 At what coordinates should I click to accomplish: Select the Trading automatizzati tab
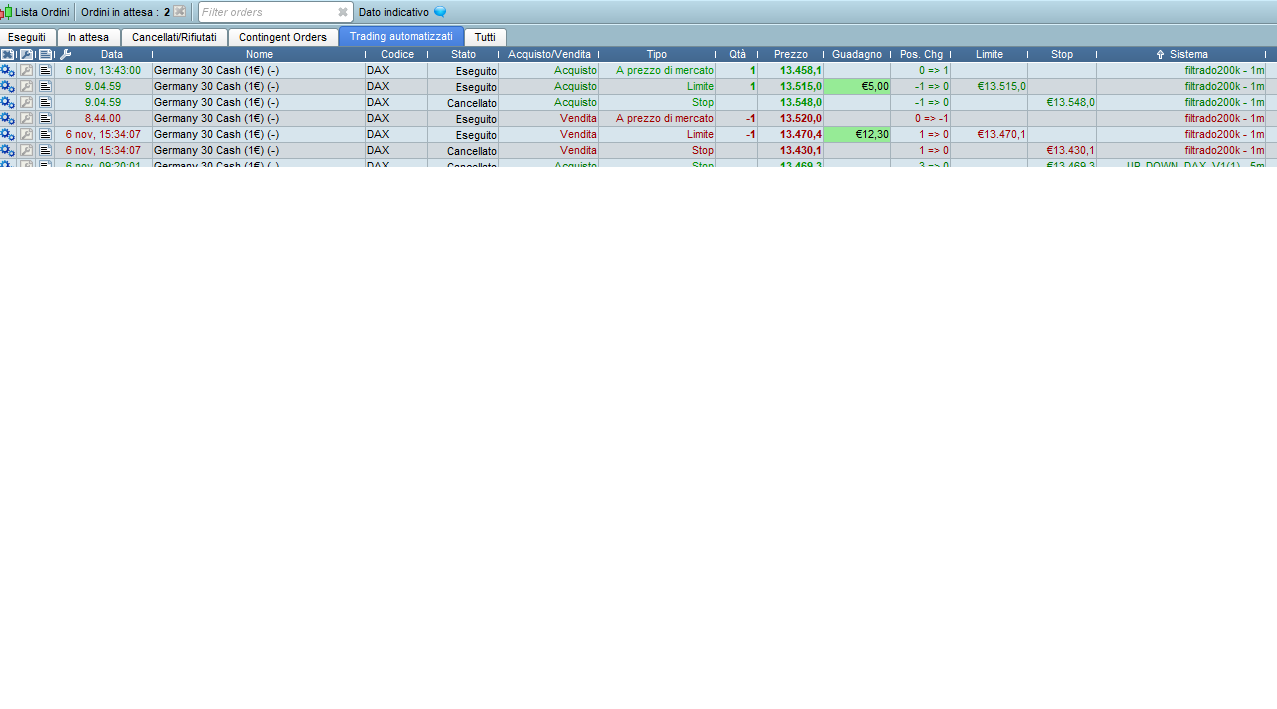(x=401, y=36)
